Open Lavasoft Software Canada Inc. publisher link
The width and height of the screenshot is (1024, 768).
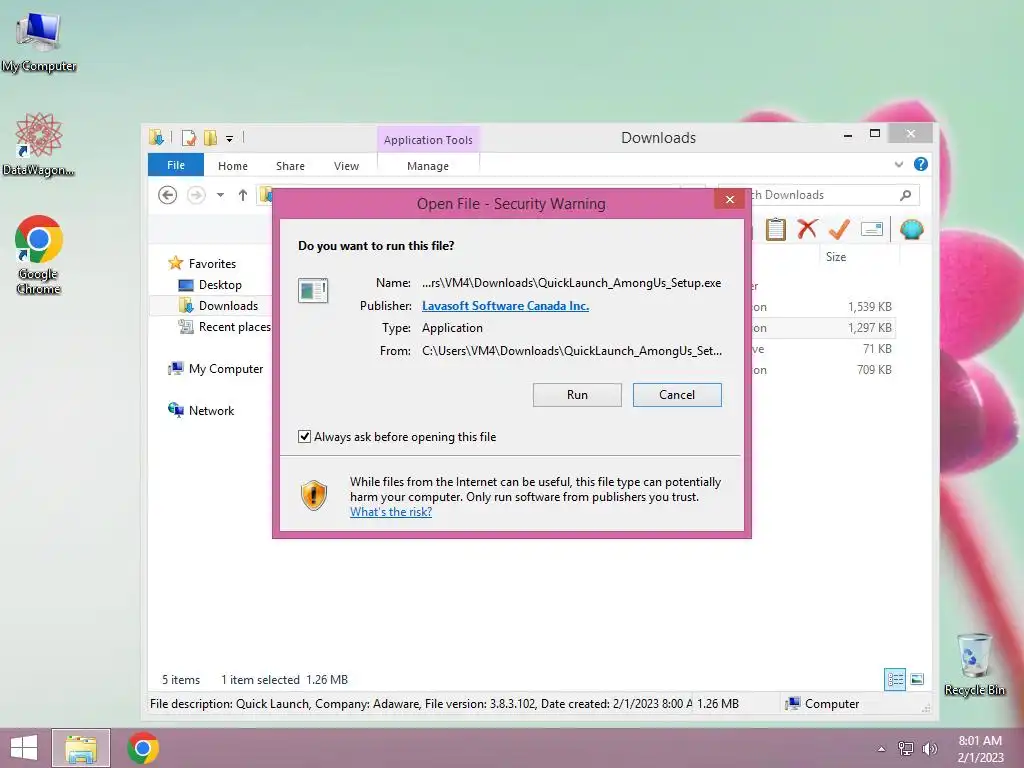pos(505,306)
